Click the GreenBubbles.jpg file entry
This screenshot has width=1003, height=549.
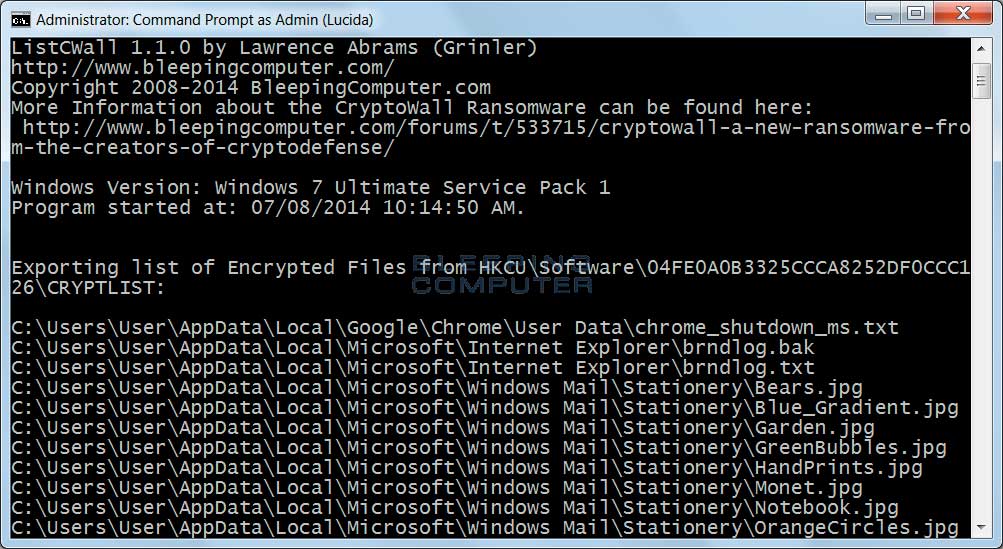(479, 448)
